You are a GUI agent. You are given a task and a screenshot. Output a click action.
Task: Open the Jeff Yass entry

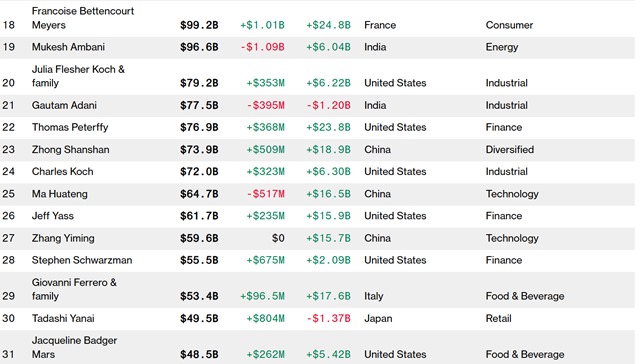pyautogui.click(x=53, y=216)
